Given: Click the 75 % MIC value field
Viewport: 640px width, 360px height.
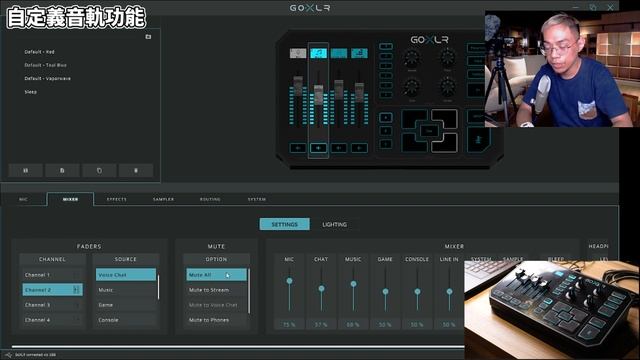Looking at the screenshot, I should pyautogui.click(x=289, y=324).
